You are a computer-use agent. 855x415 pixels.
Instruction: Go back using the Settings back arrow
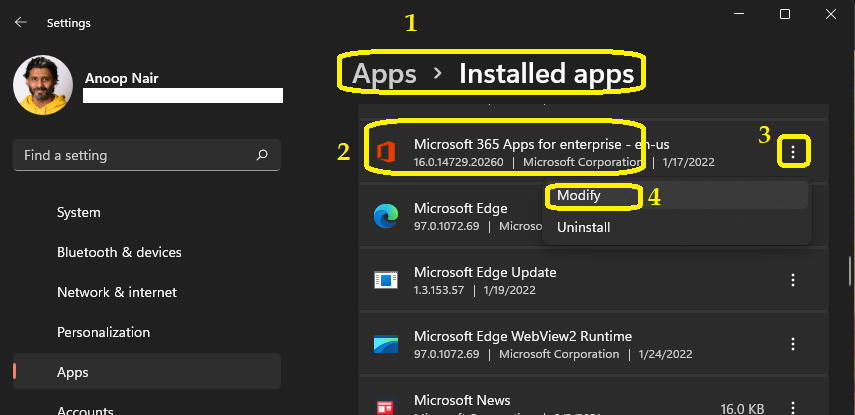[21, 22]
